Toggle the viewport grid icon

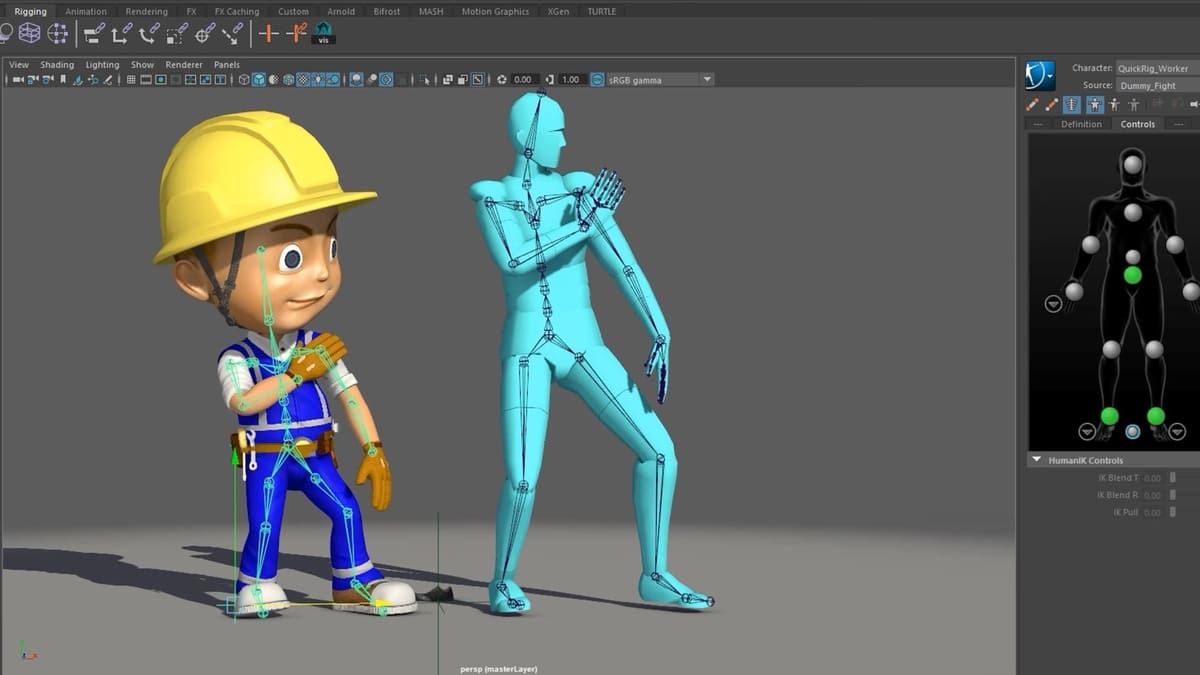click(131, 79)
